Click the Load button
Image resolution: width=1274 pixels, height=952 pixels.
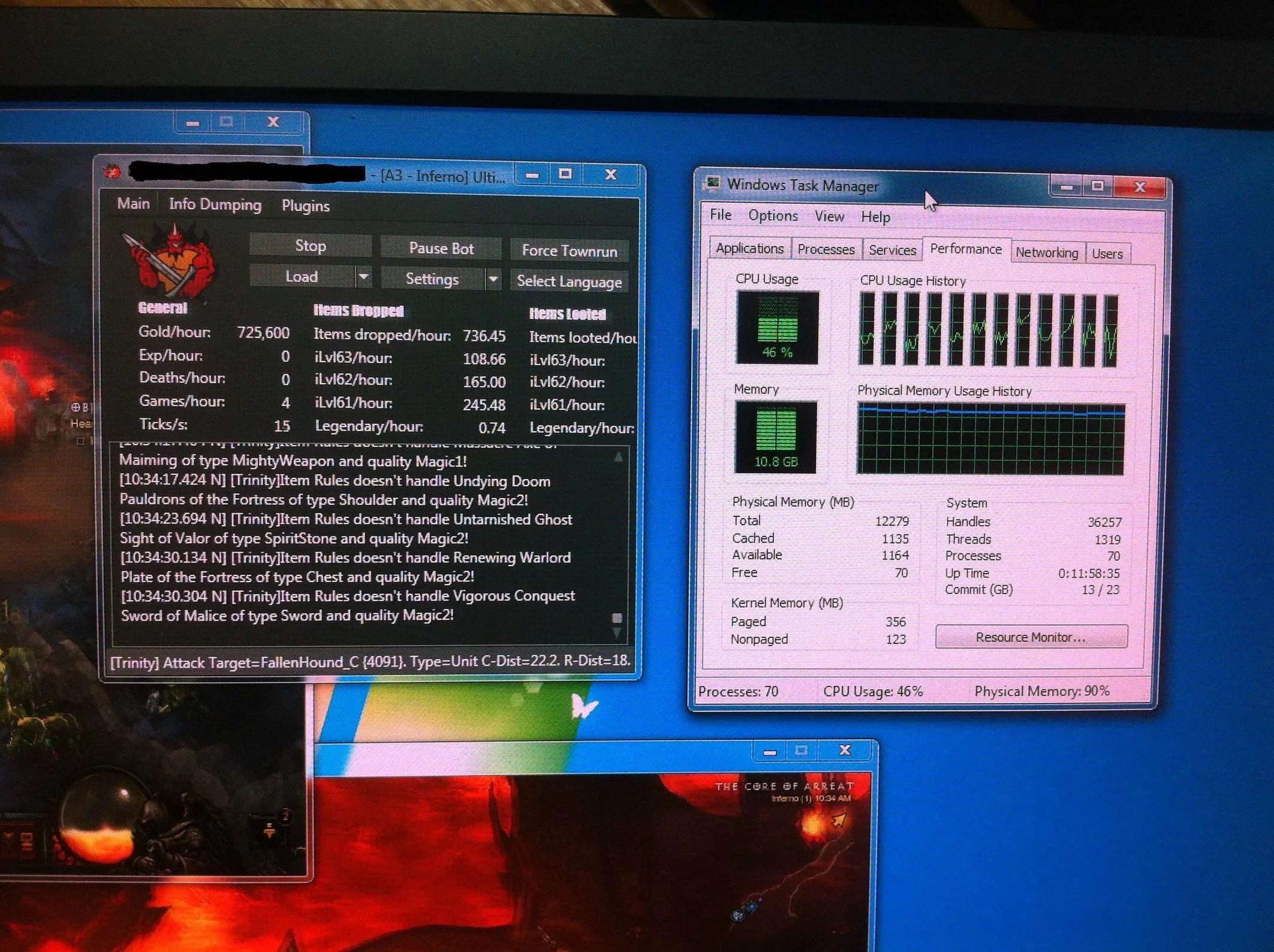(x=302, y=276)
